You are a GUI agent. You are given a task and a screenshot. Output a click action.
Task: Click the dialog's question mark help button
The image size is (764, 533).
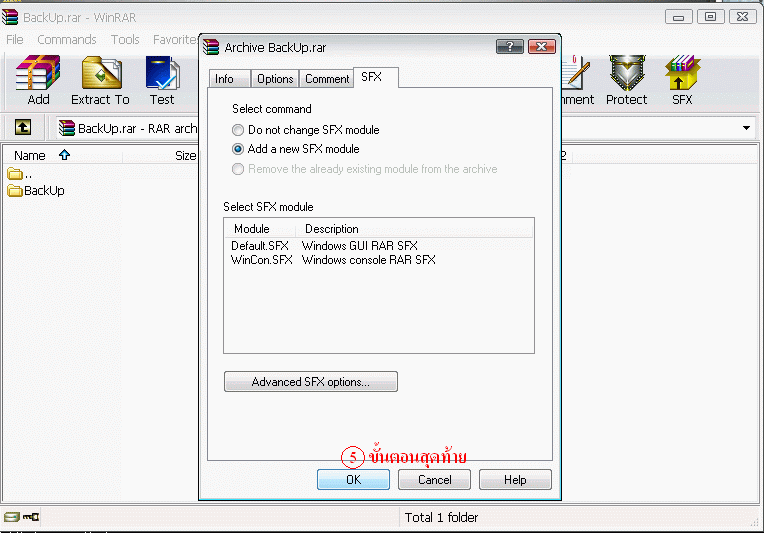pyautogui.click(x=510, y=47)
